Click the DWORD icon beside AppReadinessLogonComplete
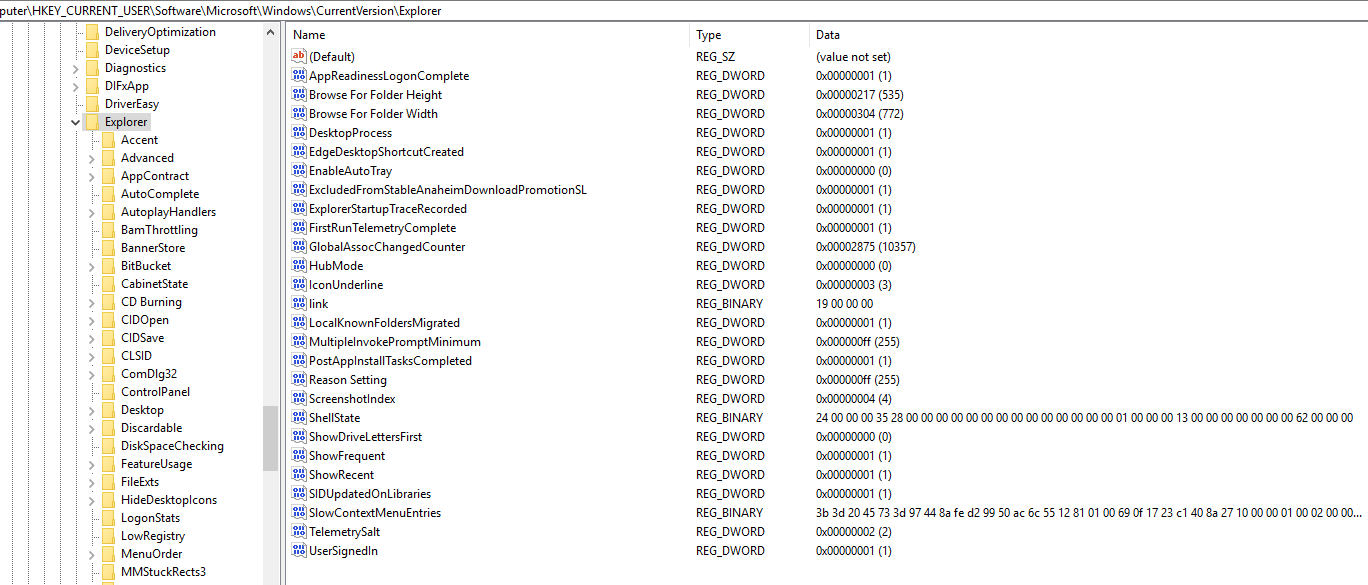This screenshot has width=1368, height=585. [x=299, y=76]
